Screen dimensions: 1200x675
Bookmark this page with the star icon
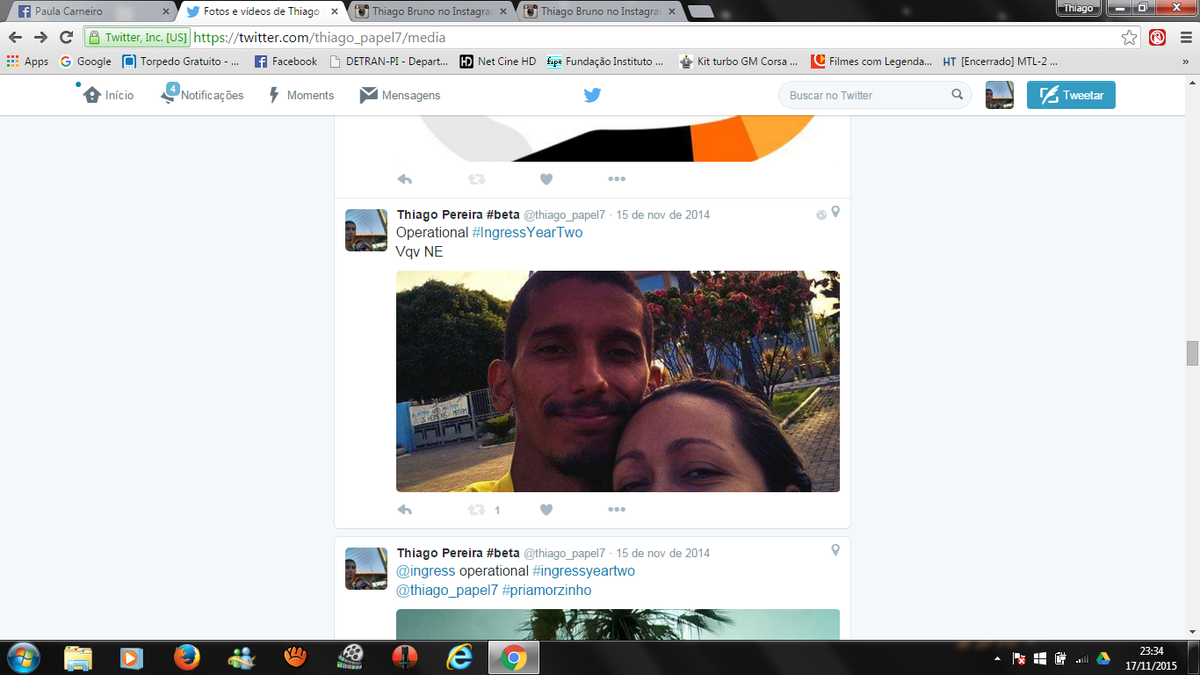(1129, 37)
